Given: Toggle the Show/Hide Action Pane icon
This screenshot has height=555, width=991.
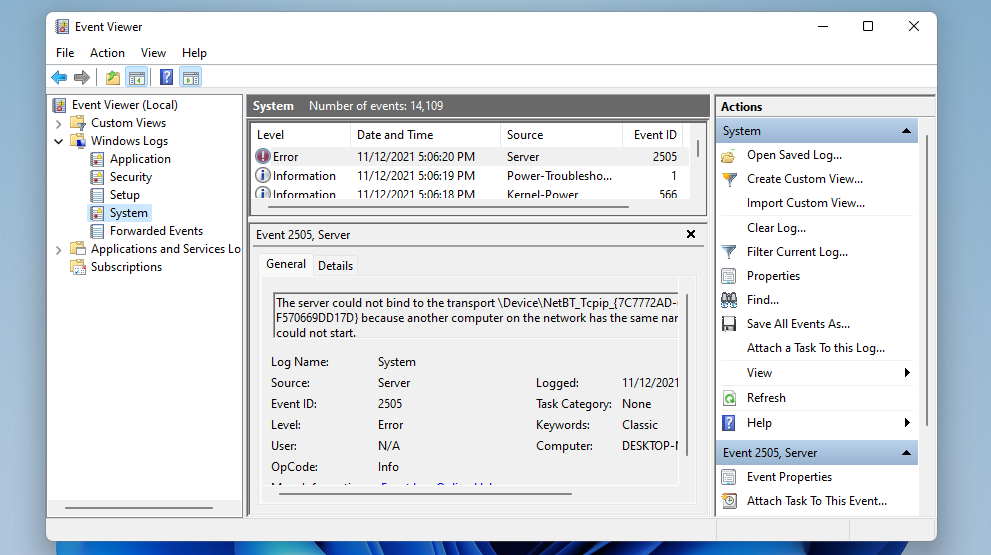Looking at the screenshot, I should 191,78.
